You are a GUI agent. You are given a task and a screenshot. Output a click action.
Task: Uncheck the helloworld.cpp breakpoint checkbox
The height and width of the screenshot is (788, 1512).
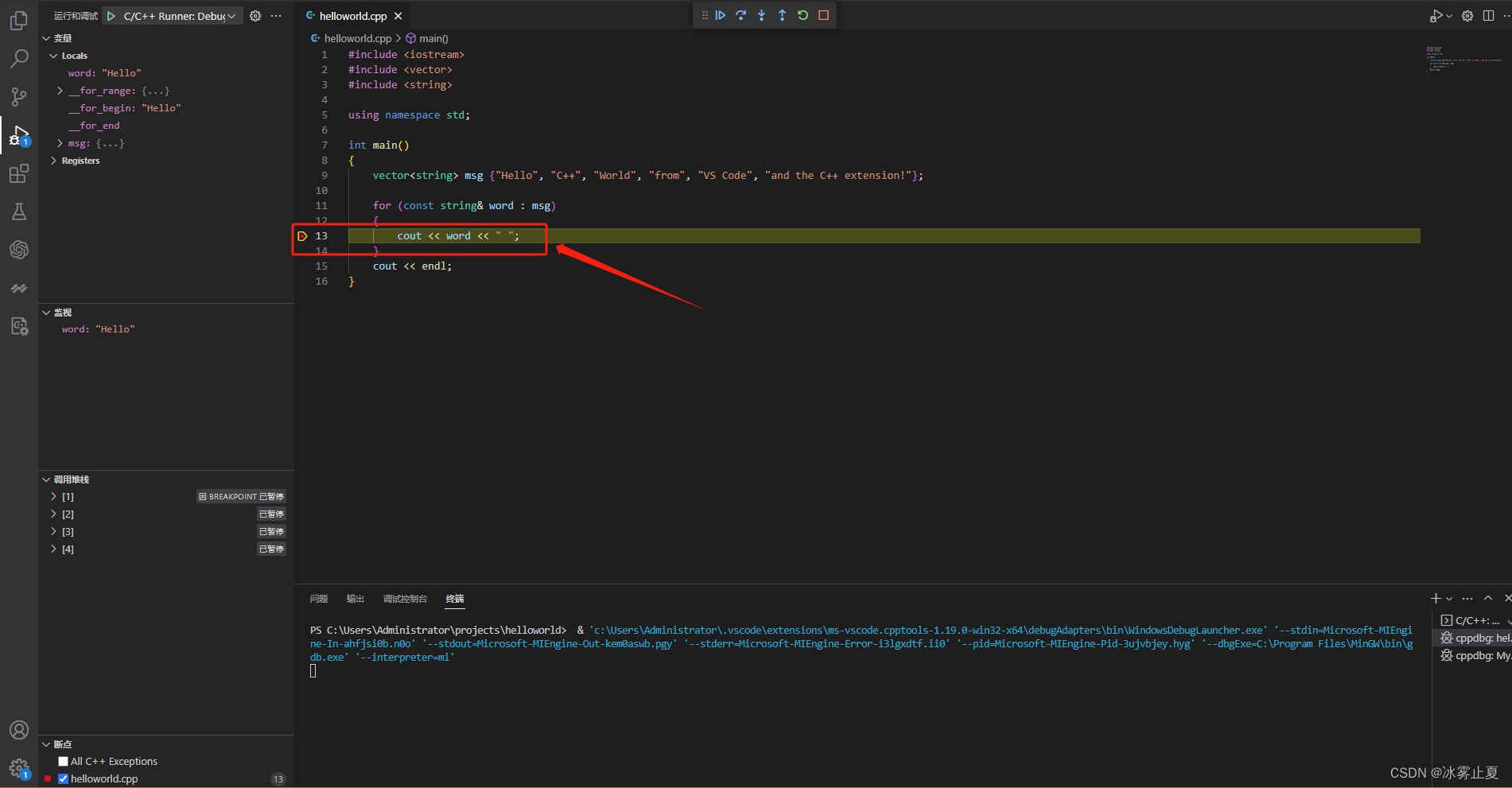(63, 778)
